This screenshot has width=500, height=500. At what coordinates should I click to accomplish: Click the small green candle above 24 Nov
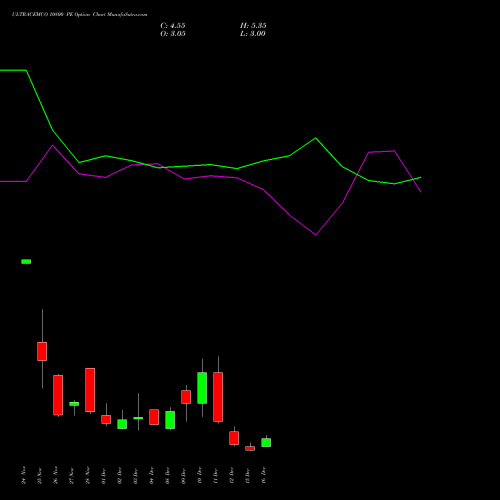(x=26, y=262)
